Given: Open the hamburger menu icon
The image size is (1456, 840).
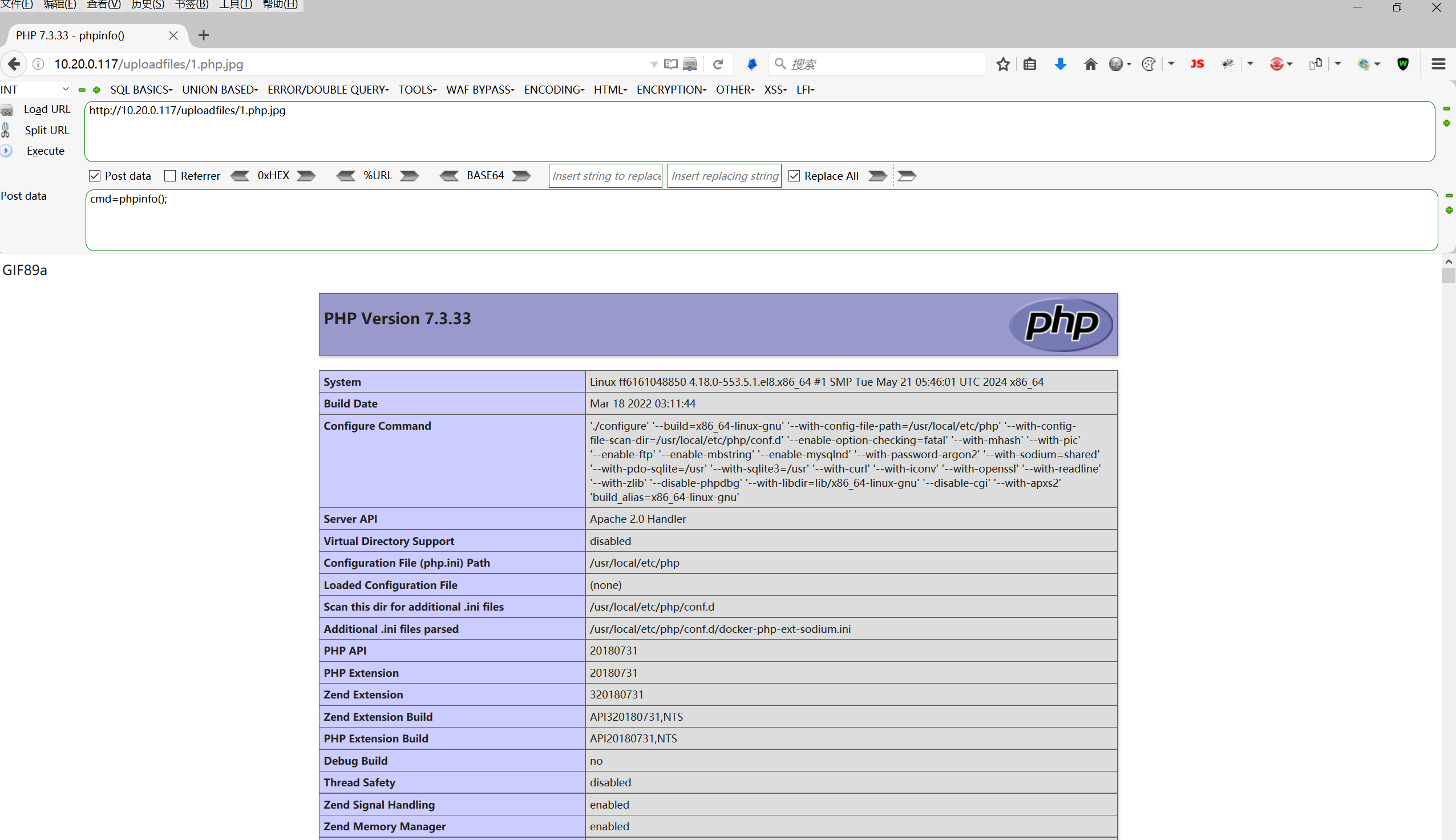Looking at the screenshot, I should [1438, 64].
